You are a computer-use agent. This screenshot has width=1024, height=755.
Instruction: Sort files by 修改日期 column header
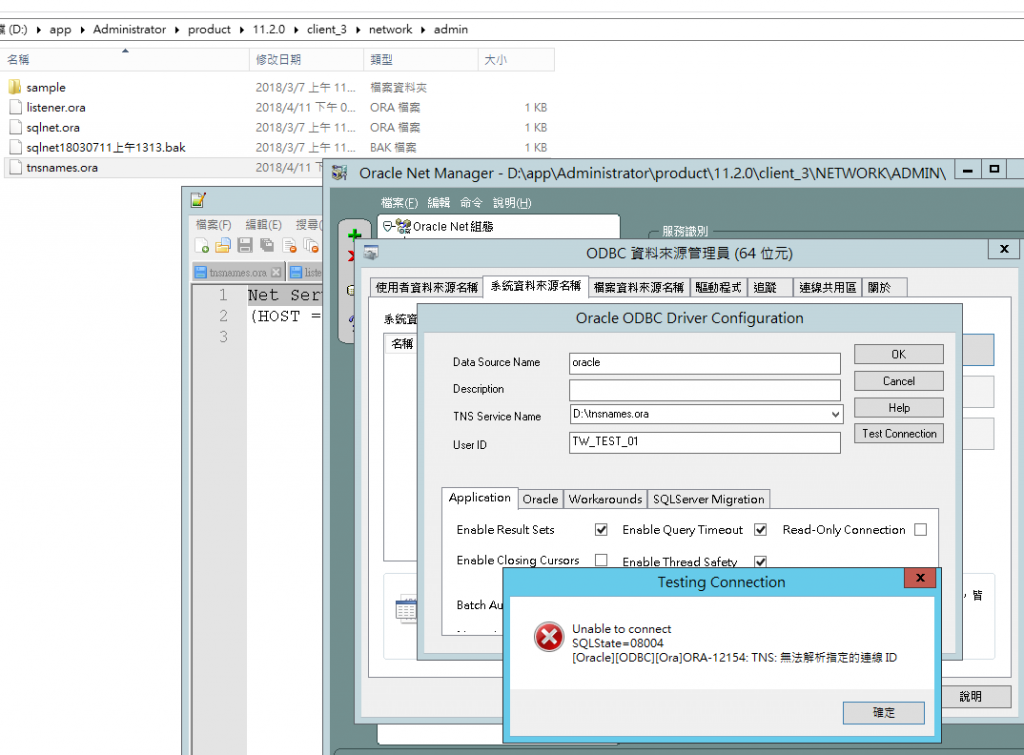[x=306, y=59]
